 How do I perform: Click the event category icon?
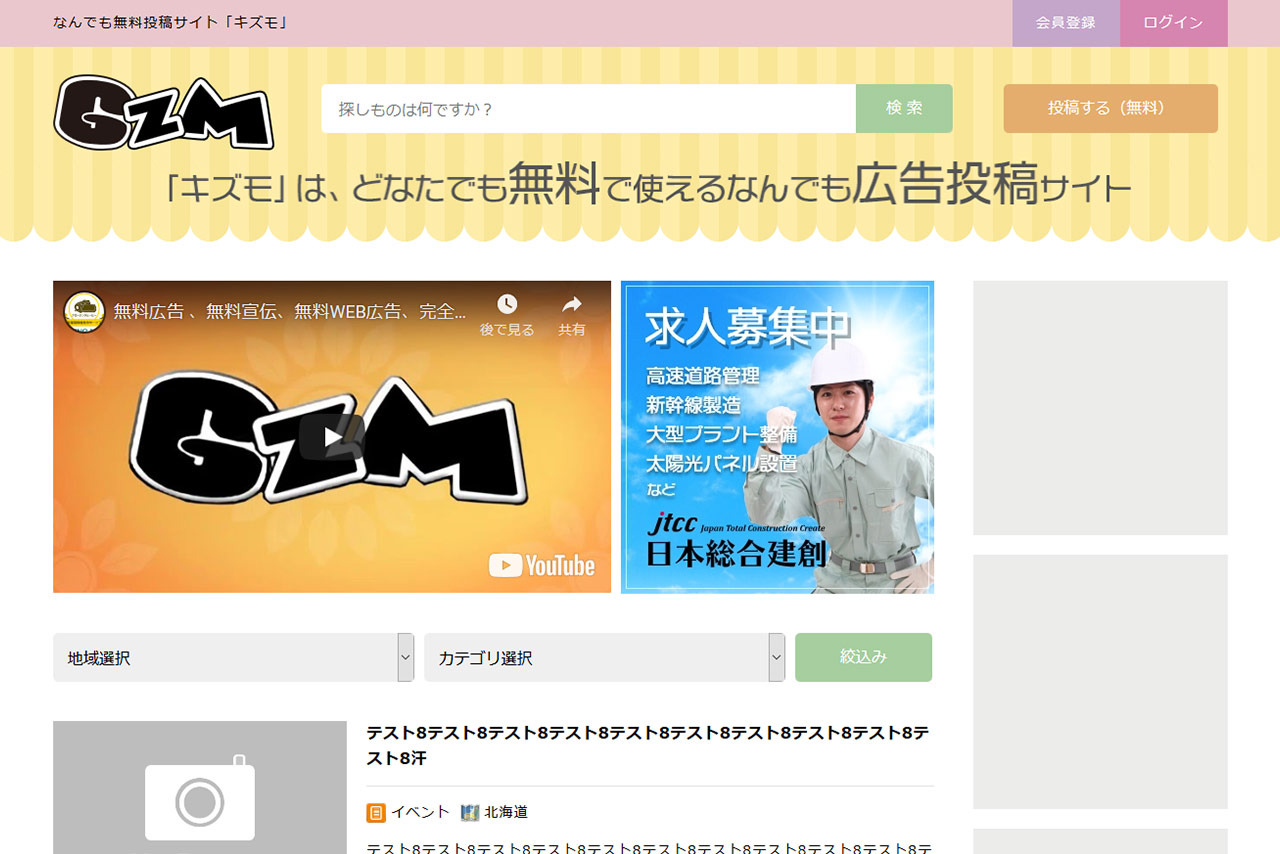[376, 813]
